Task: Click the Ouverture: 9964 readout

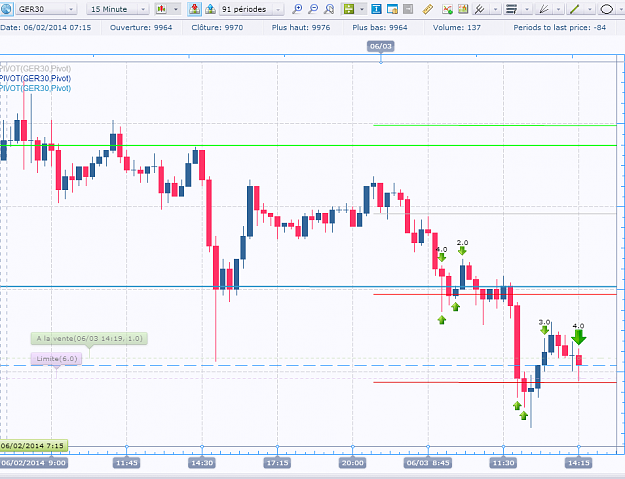Action: point(141,27)
